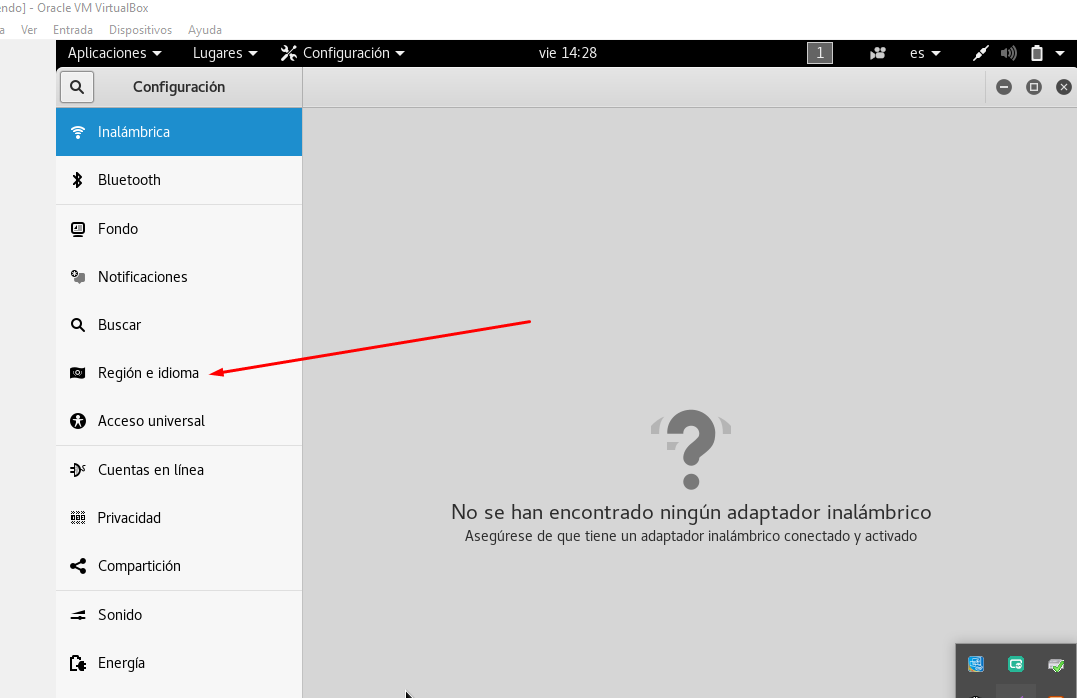Open the Acceso universal panel
1077x698 pixels.
179,421
